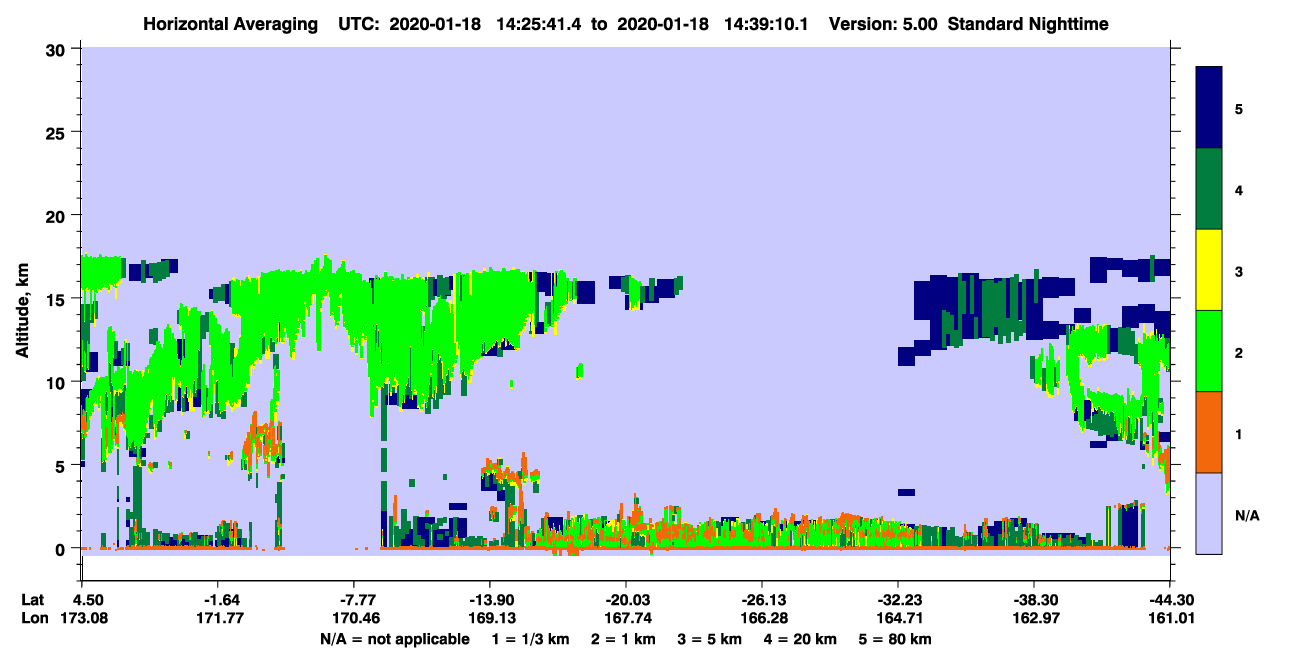Click the latitude value '-1.64'
This screenshot has width=1300, height=667.
[217, 600]
